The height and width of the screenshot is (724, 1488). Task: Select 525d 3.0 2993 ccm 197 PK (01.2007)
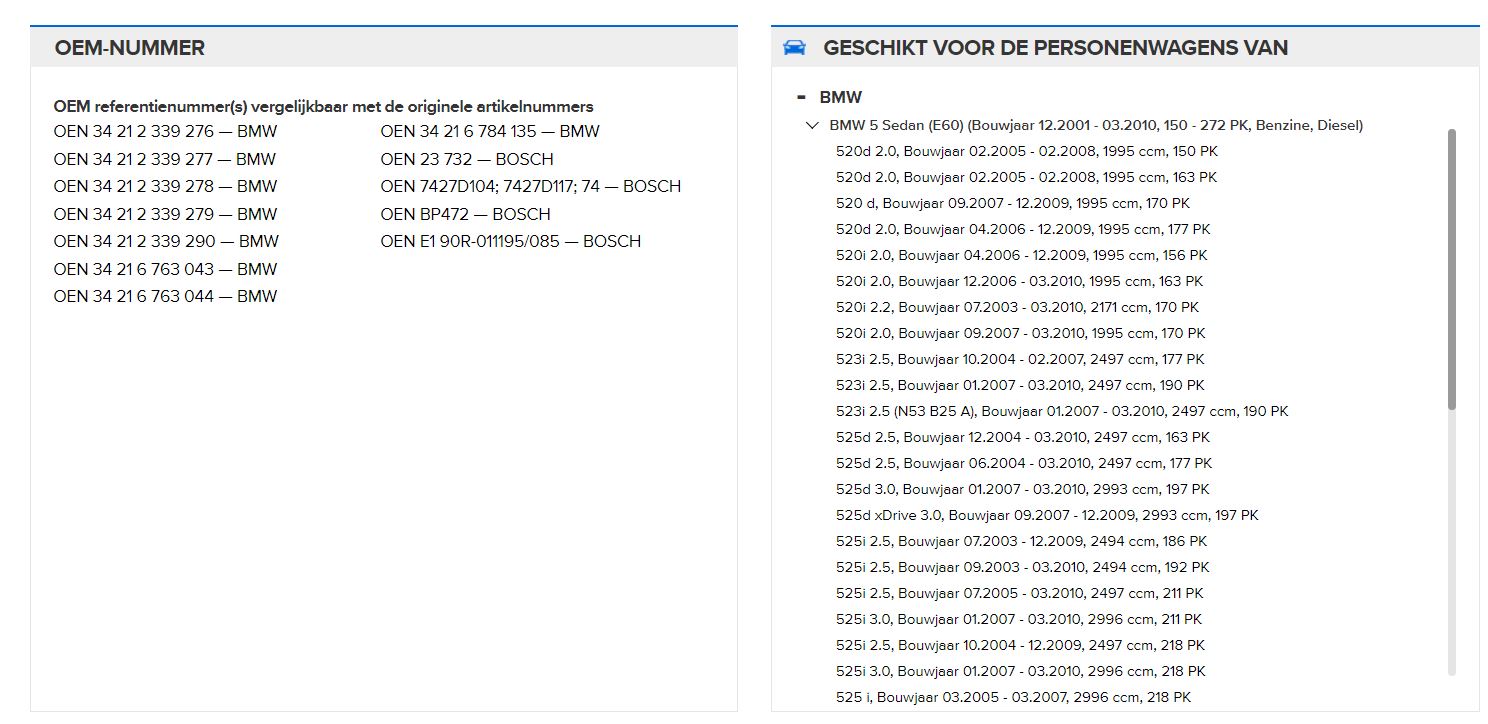(1023, 489)
